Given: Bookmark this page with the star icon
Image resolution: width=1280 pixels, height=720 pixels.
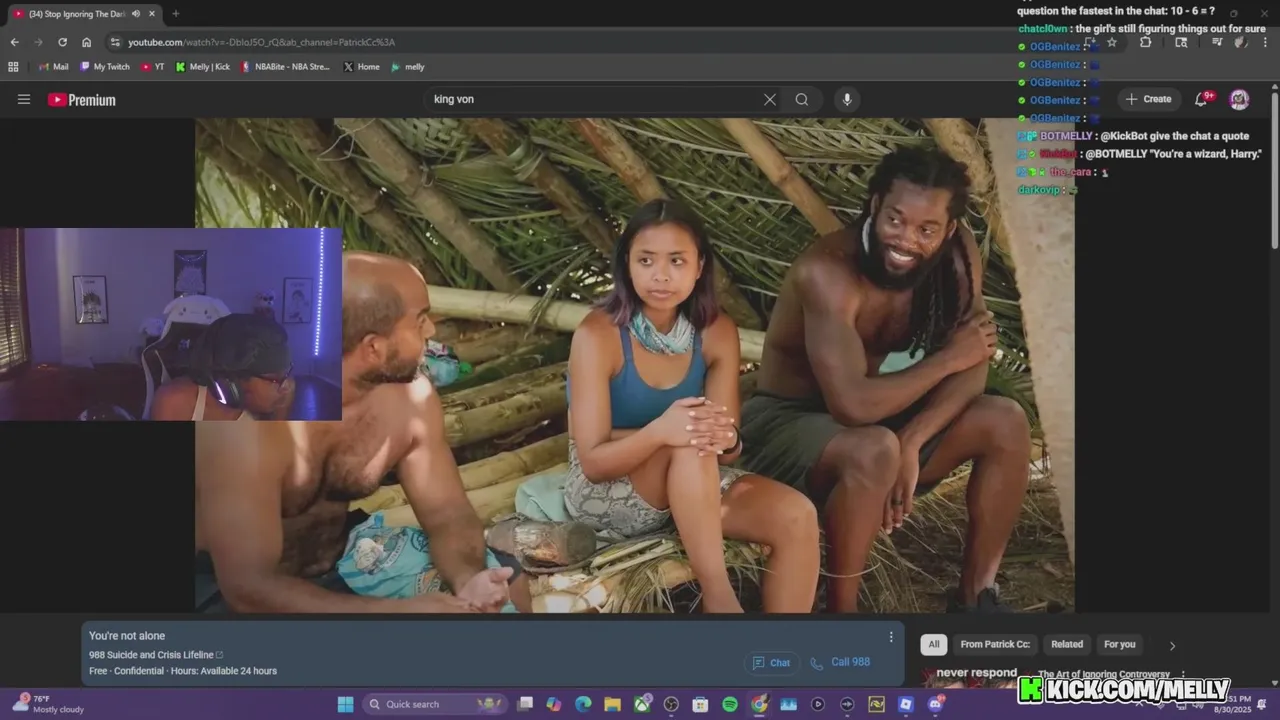Looking at the screenshot, I should pos(1111,42).
